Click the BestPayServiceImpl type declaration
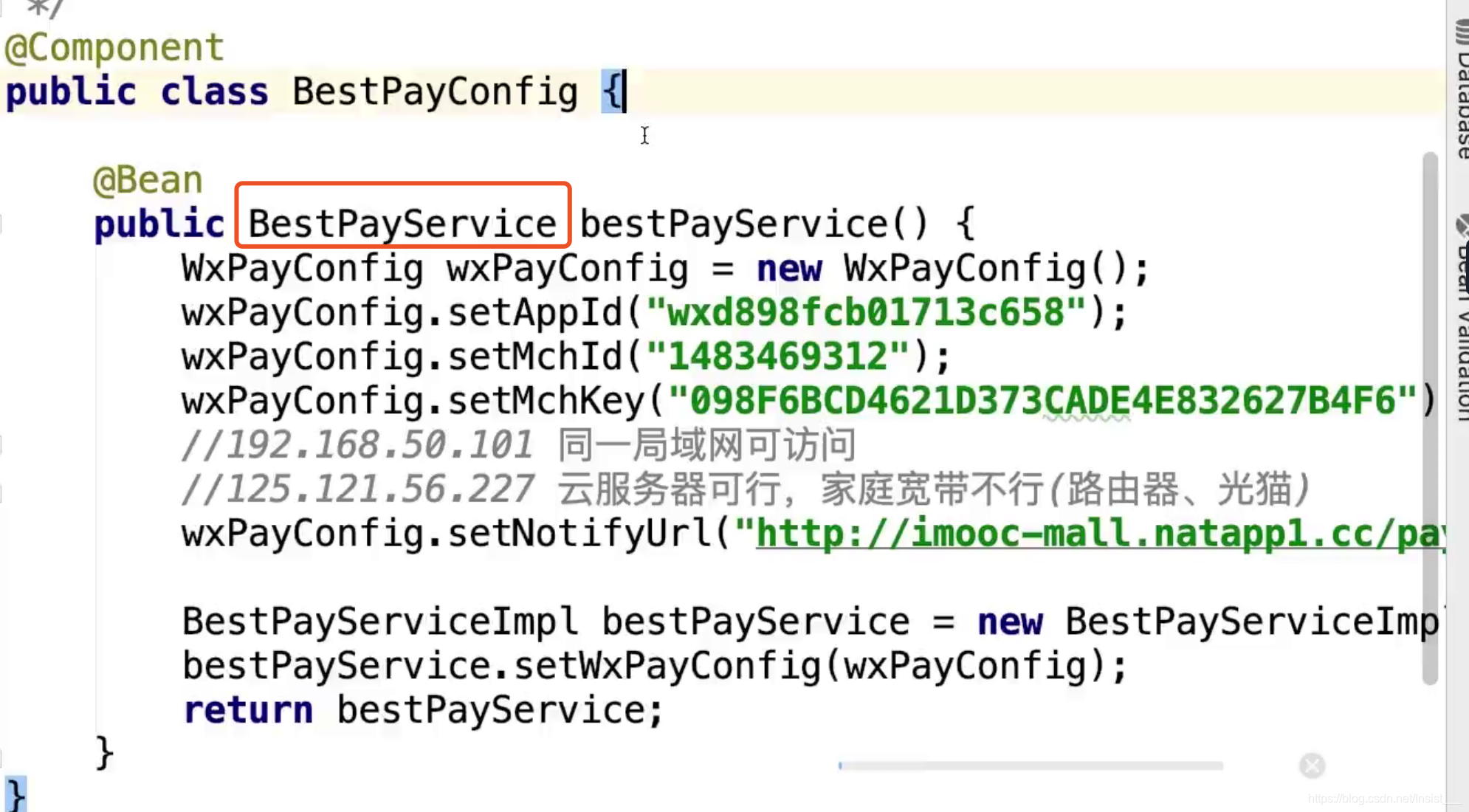1469x812 pixels. (380, 622)
